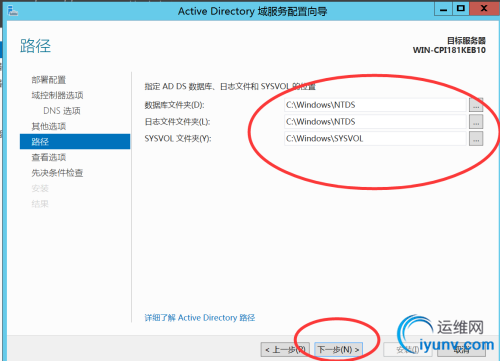500x361 pixels.
Task: Click the 日志文件文件夹(L): label
Action: click(177, 122)
